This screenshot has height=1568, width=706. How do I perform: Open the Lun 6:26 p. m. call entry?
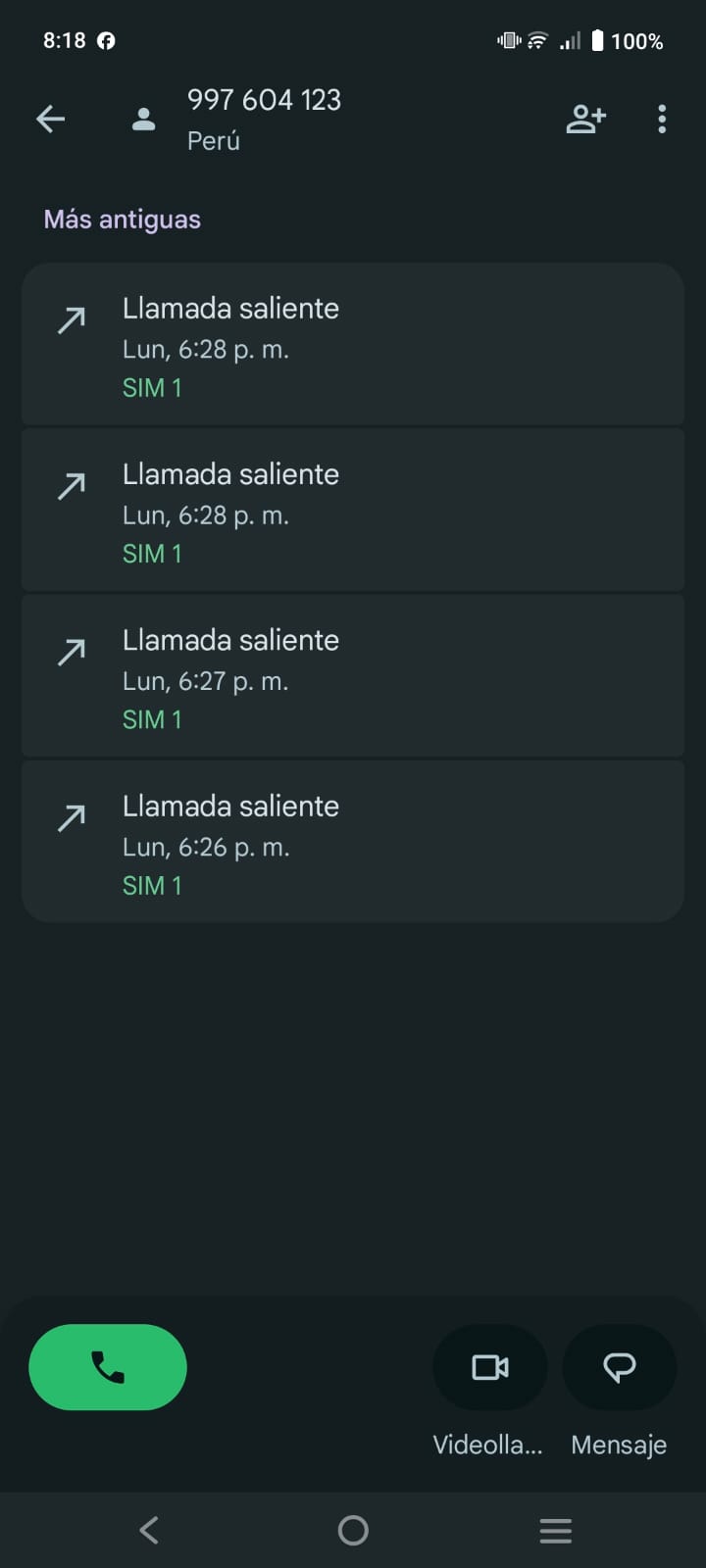[353, 842]
